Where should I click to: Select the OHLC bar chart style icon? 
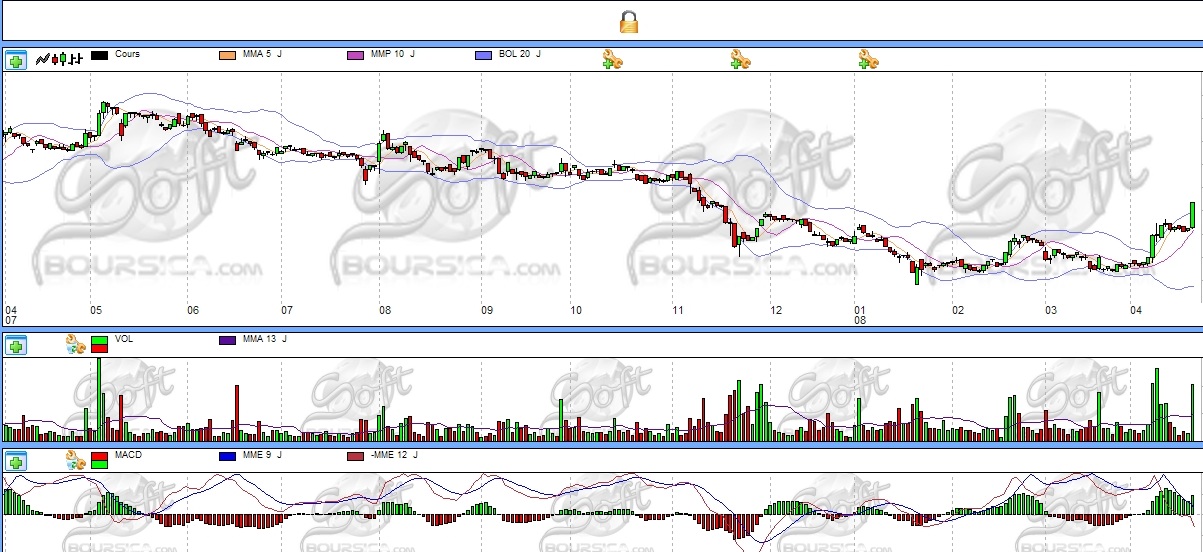point(75,60)
